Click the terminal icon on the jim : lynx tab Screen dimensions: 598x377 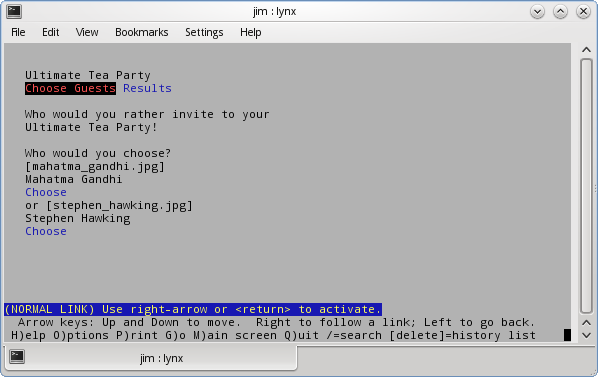point(17,357)
